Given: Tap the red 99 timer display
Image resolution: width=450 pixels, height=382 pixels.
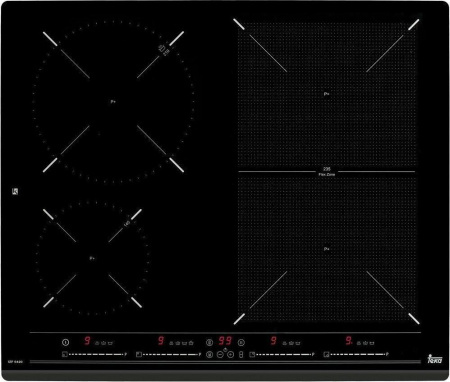Looking at the screenshot, I should 225,341.
